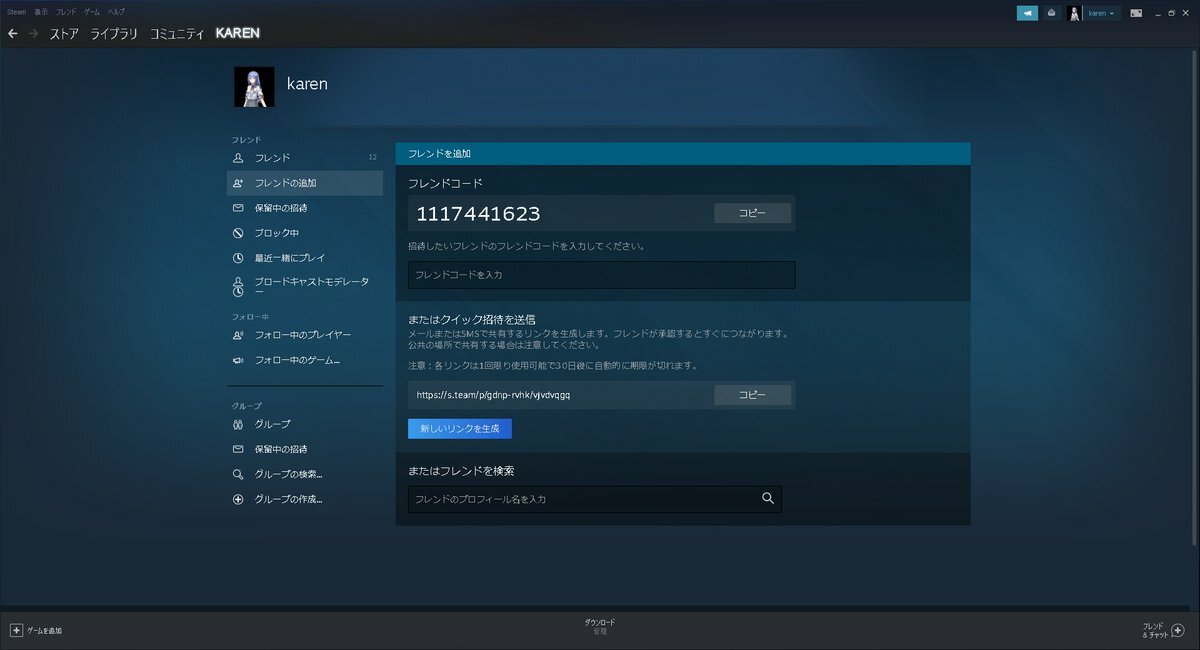Click the small avatar beside the account name
The width and height of the screenshot is (1200, 650).
(x=1075, y=13)
